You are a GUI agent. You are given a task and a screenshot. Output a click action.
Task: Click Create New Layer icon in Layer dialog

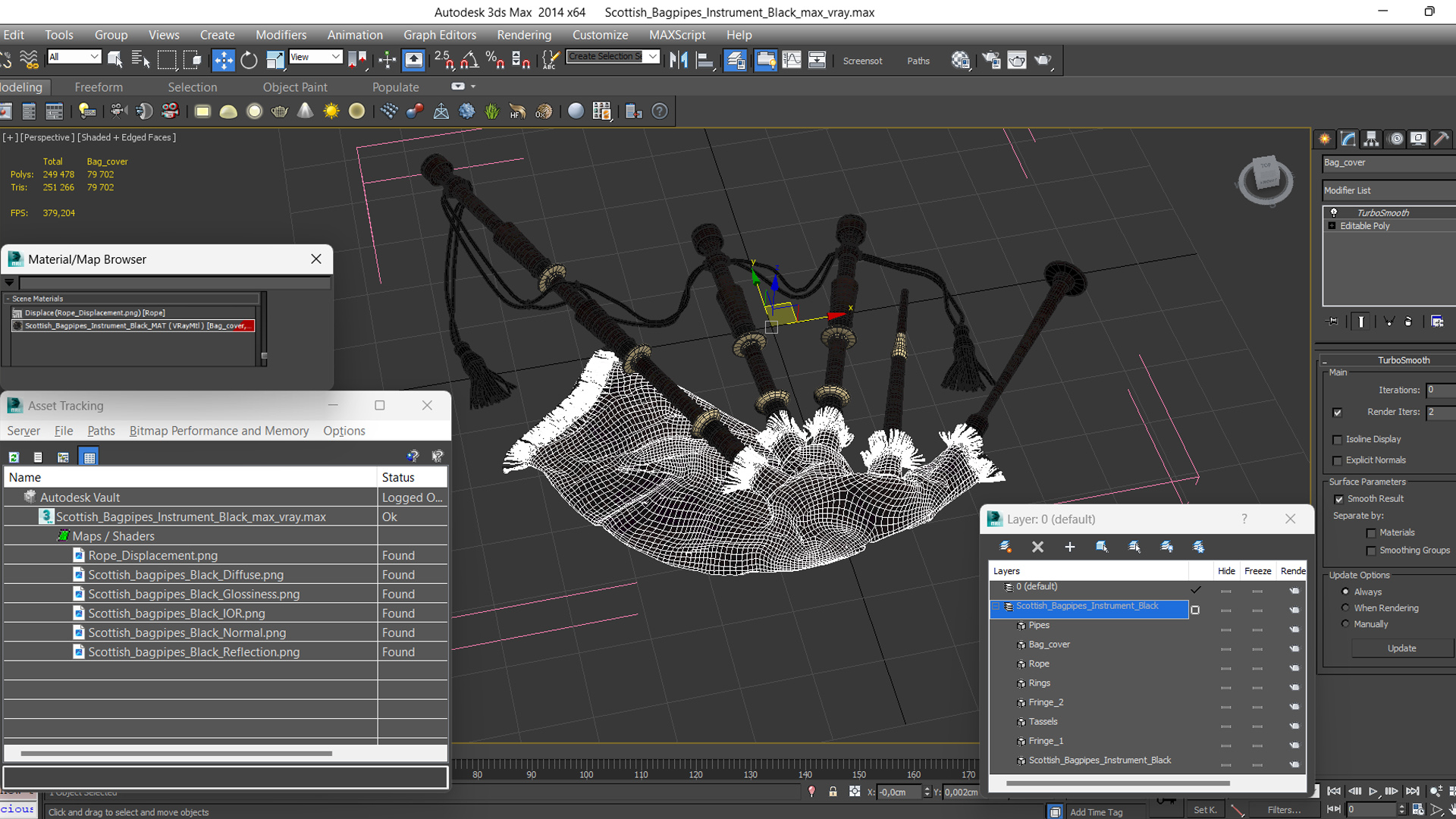[x=1006, y=547]
